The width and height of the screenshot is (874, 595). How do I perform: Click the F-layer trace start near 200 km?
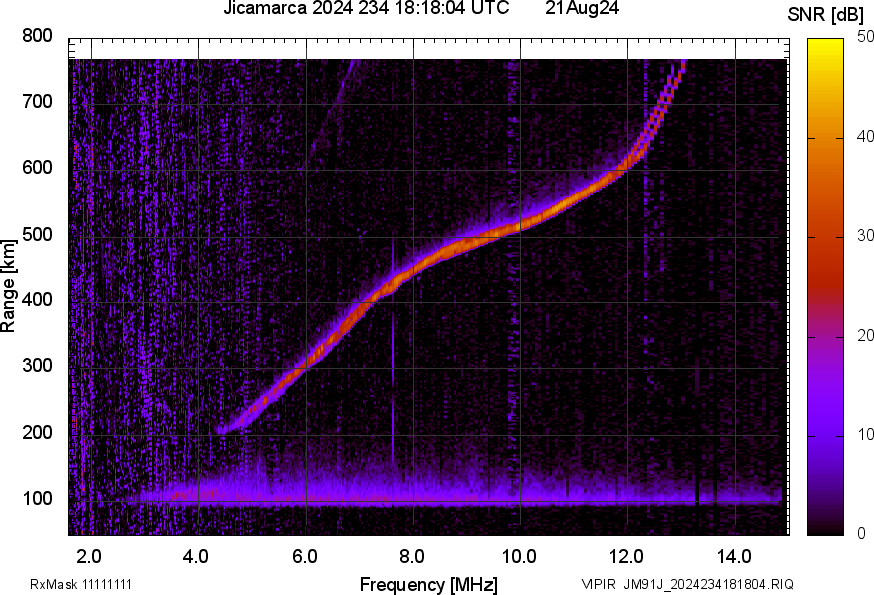(227, 428)
